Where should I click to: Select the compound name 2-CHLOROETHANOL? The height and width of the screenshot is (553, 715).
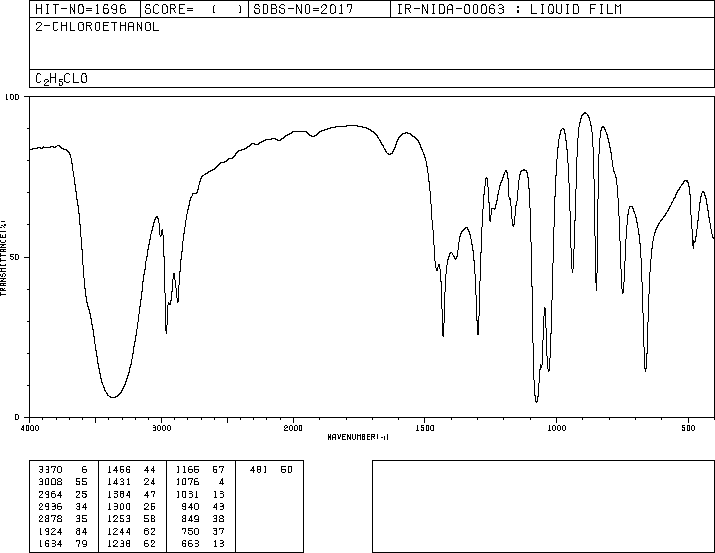pyautogui.click(x=97, y=27)
